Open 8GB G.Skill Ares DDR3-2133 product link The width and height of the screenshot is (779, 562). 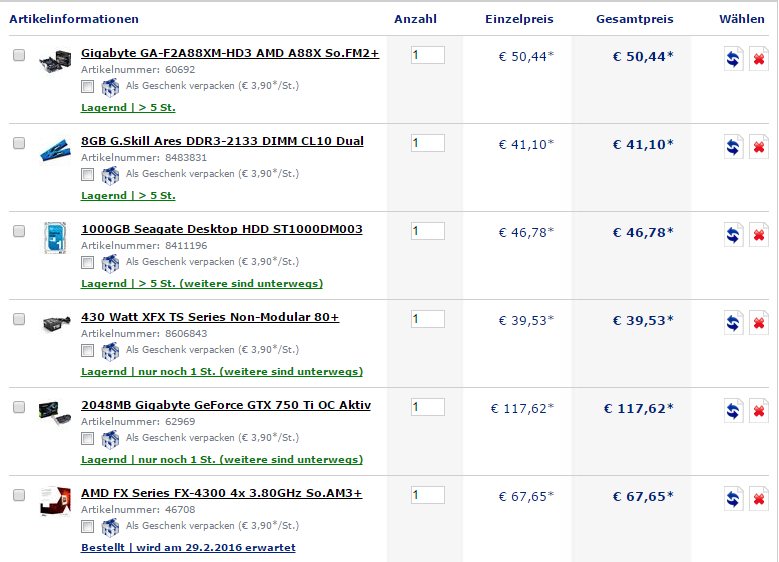222,141
